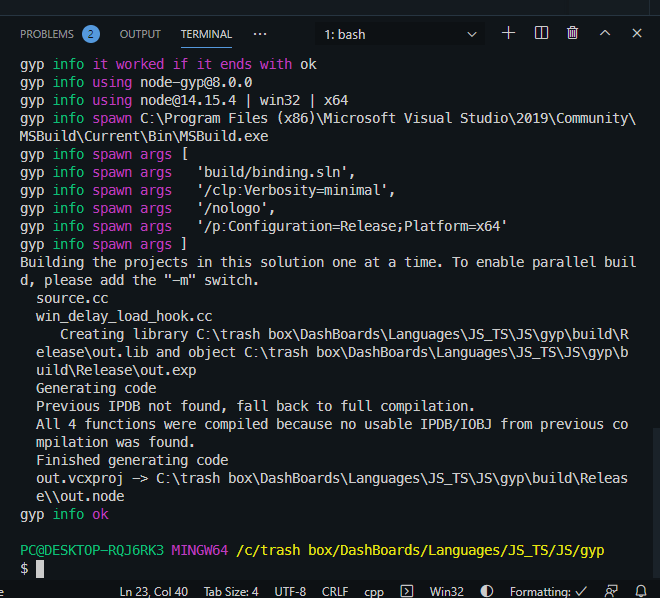Change the line ending via CRLF
660x598 pixels.
335,591
